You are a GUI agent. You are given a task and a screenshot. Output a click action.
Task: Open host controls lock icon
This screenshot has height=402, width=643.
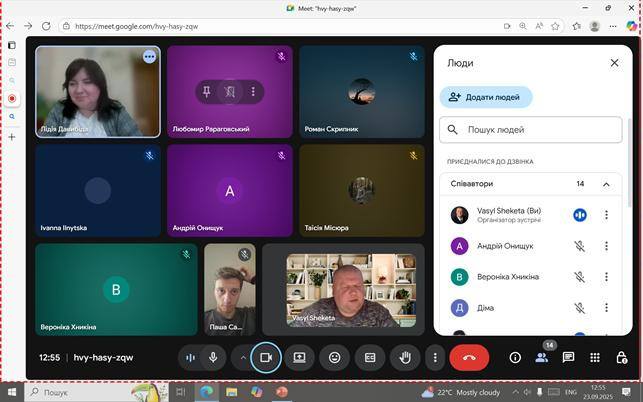[621, 357]
